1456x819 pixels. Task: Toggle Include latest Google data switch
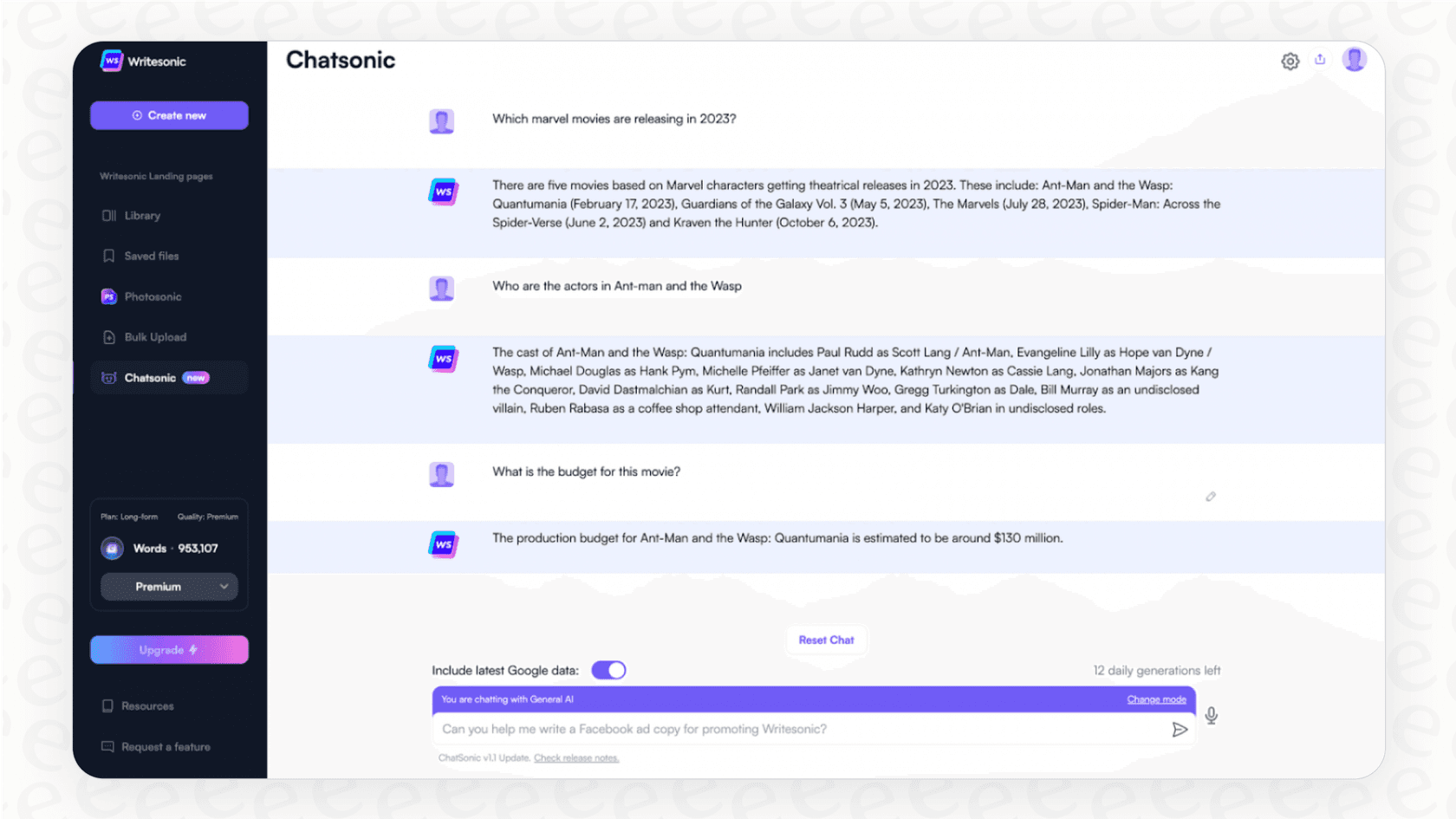(608, 671)
